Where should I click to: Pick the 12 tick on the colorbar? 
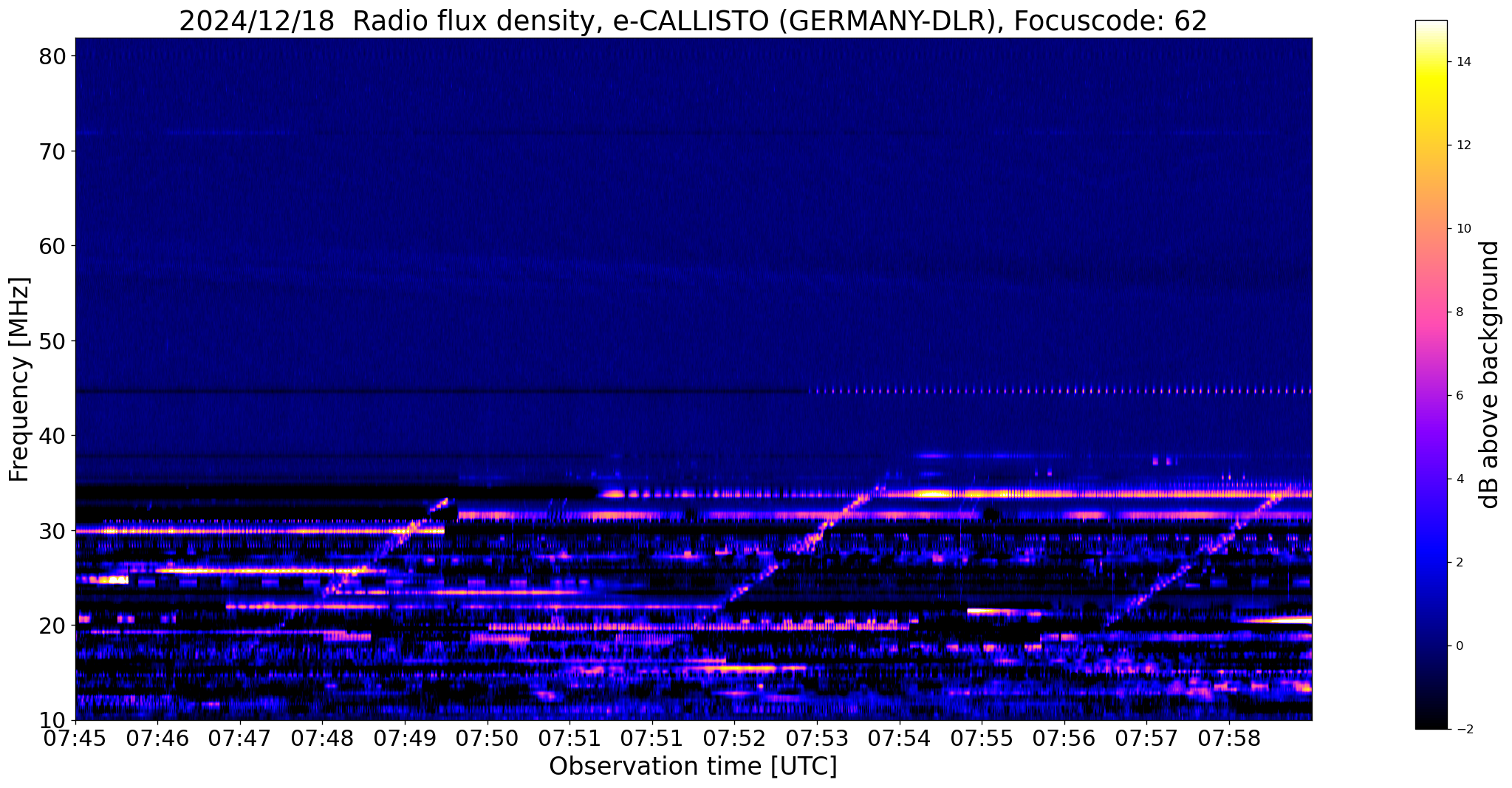(1463, 145)
